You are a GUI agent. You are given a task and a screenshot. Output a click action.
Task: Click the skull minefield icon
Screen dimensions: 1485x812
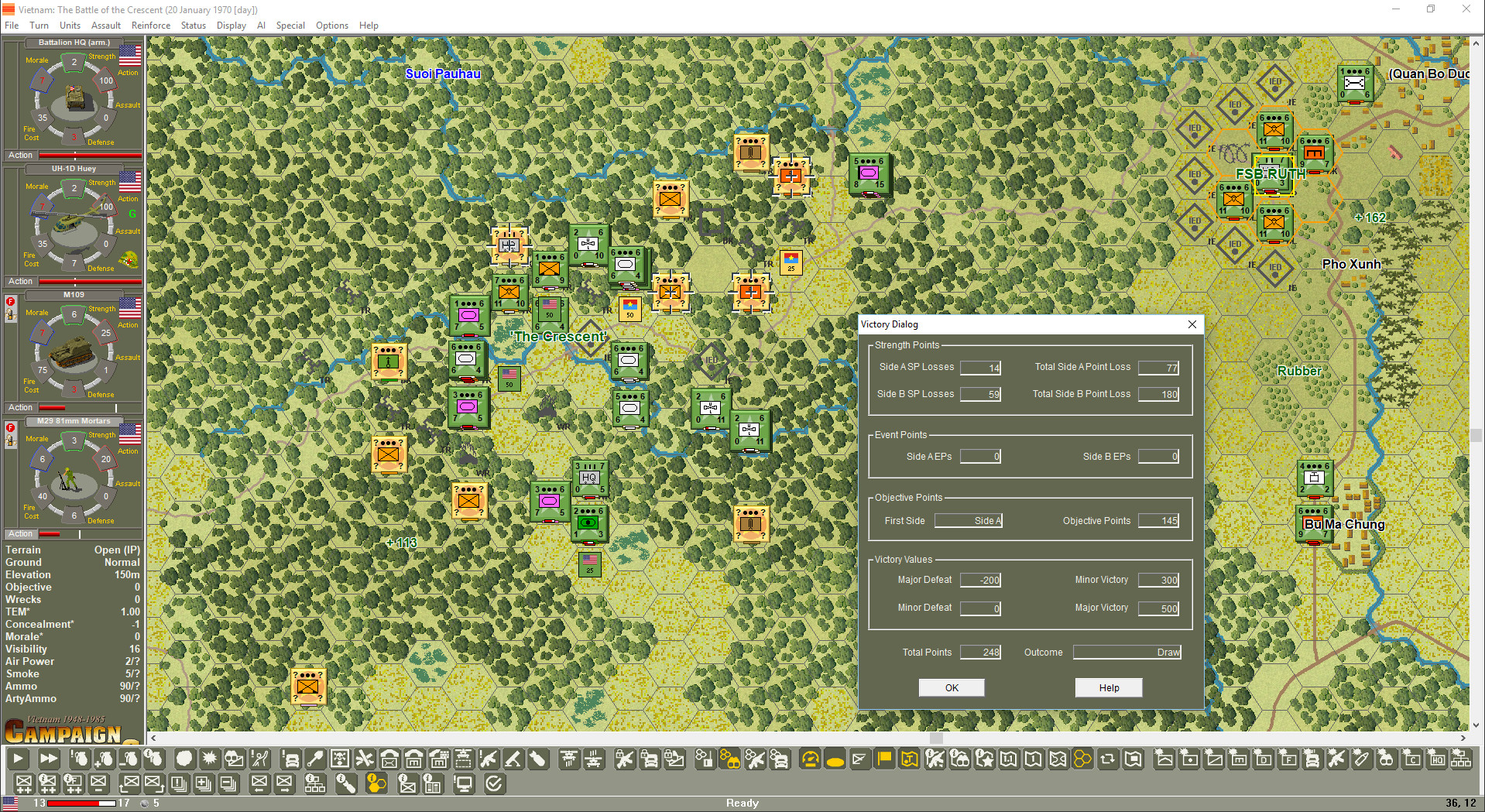tap(339, 759)
